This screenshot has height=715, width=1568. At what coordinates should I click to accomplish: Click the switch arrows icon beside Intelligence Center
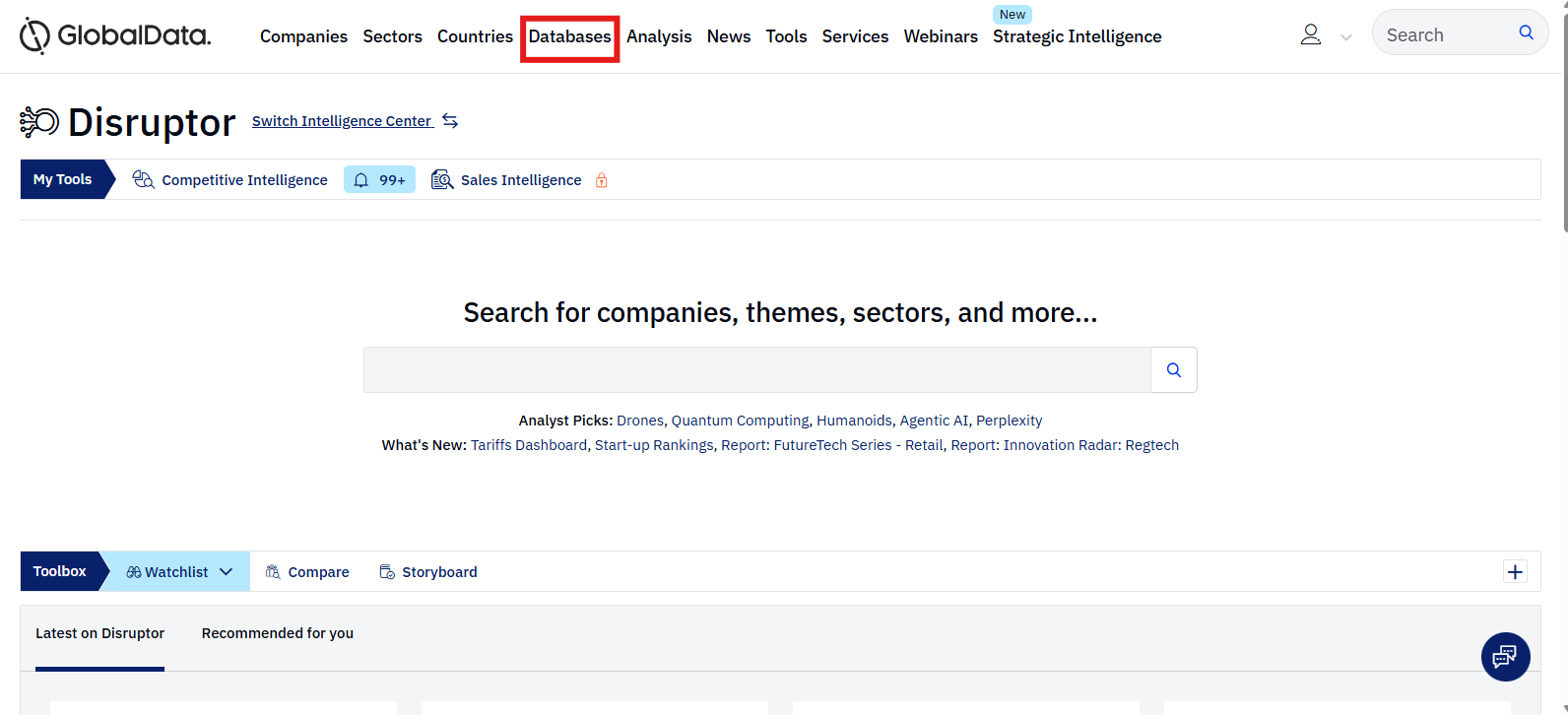(450, 121)
